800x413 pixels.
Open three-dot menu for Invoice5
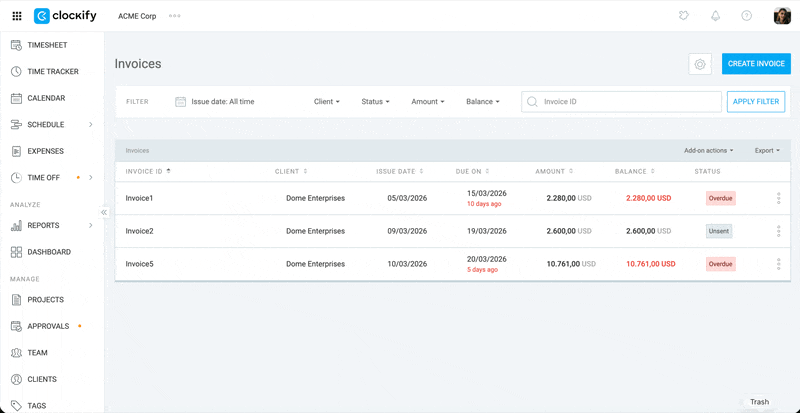coord(778,264)
